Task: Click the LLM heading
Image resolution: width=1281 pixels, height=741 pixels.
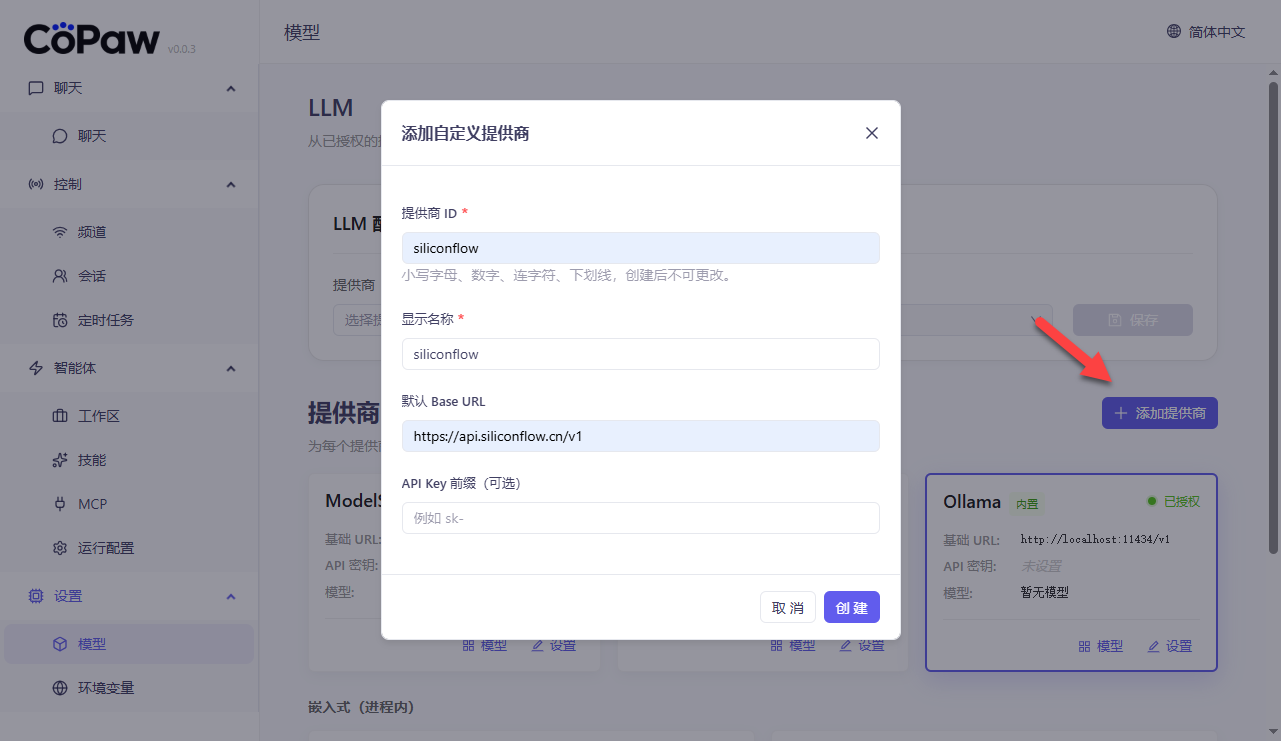Action: coord(331,108)
